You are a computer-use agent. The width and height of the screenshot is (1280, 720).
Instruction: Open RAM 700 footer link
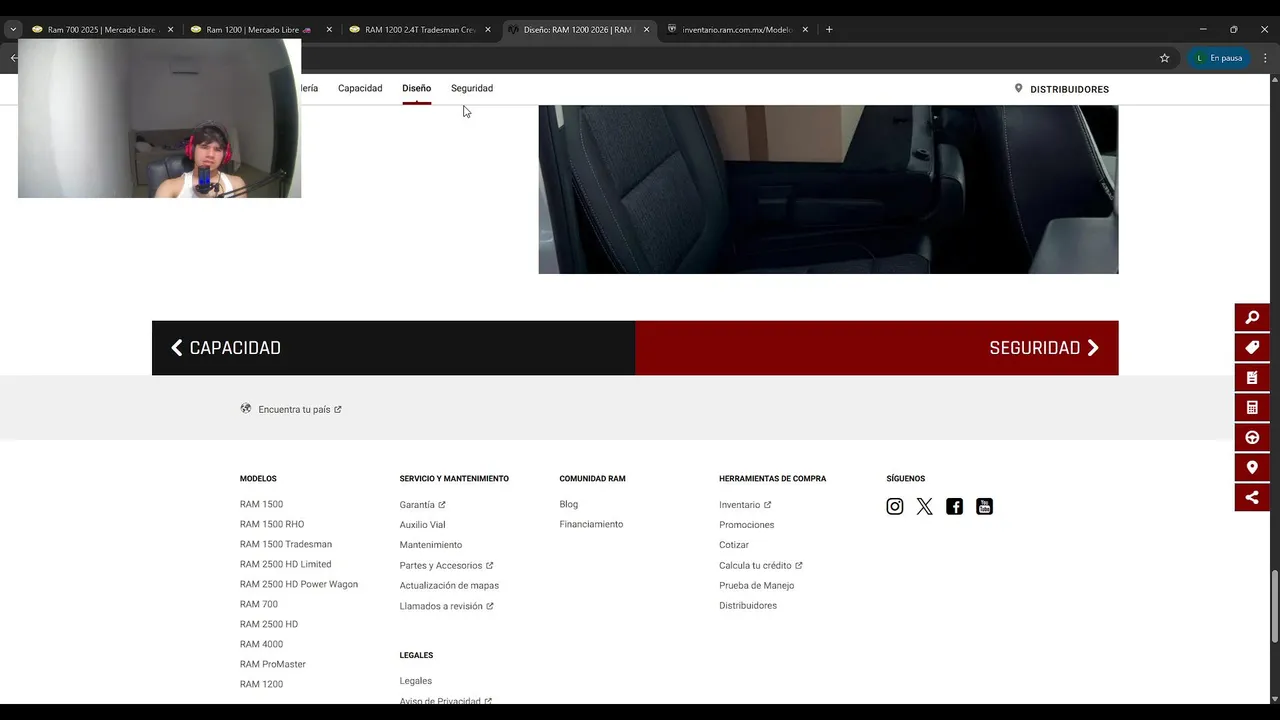coord(259,604)
